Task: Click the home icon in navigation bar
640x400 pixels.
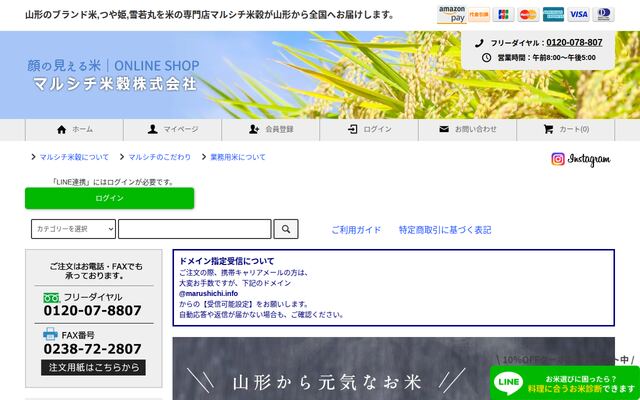Action: 62,129
